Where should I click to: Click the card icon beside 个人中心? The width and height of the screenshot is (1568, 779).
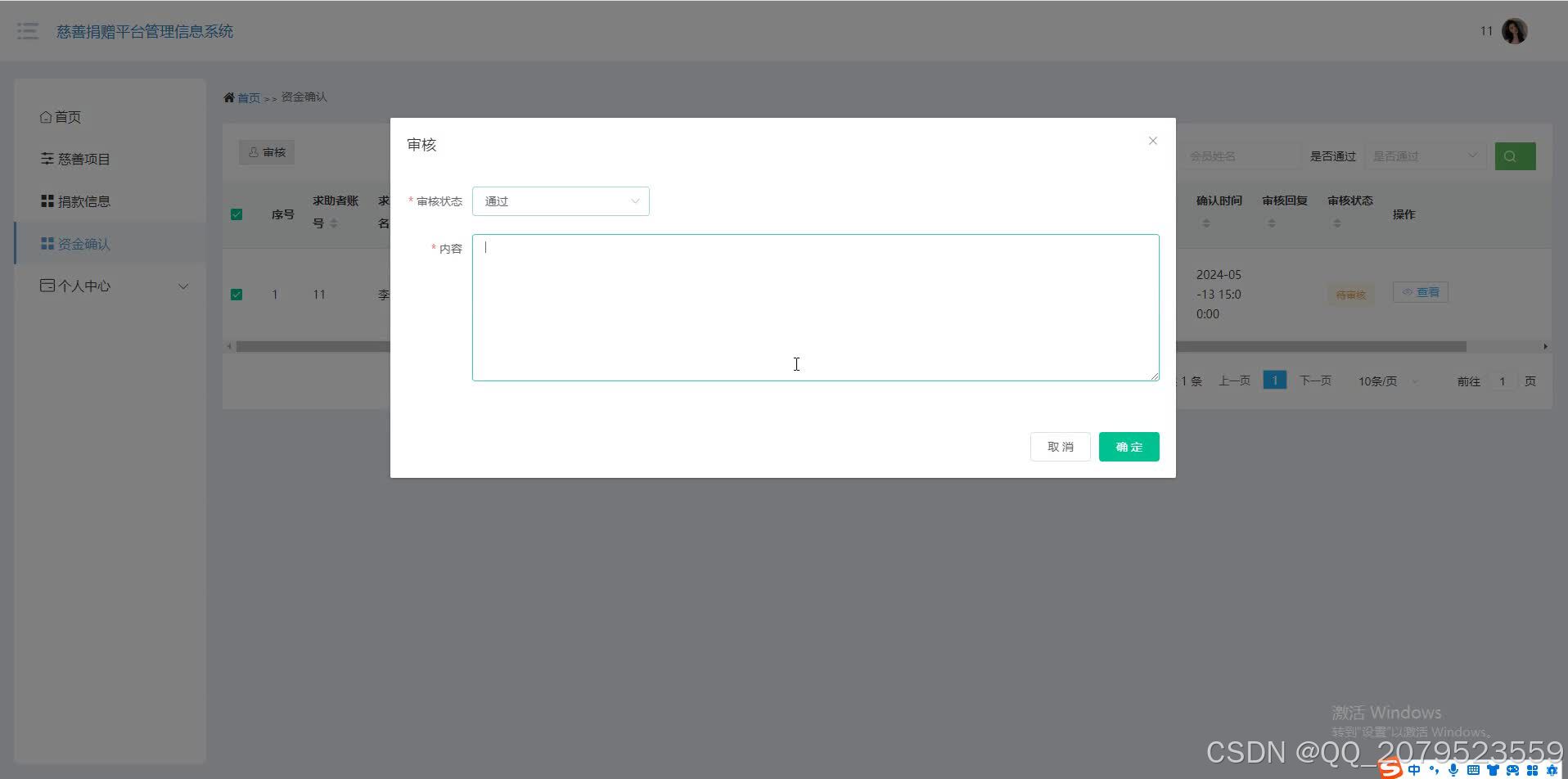(47, 286)
